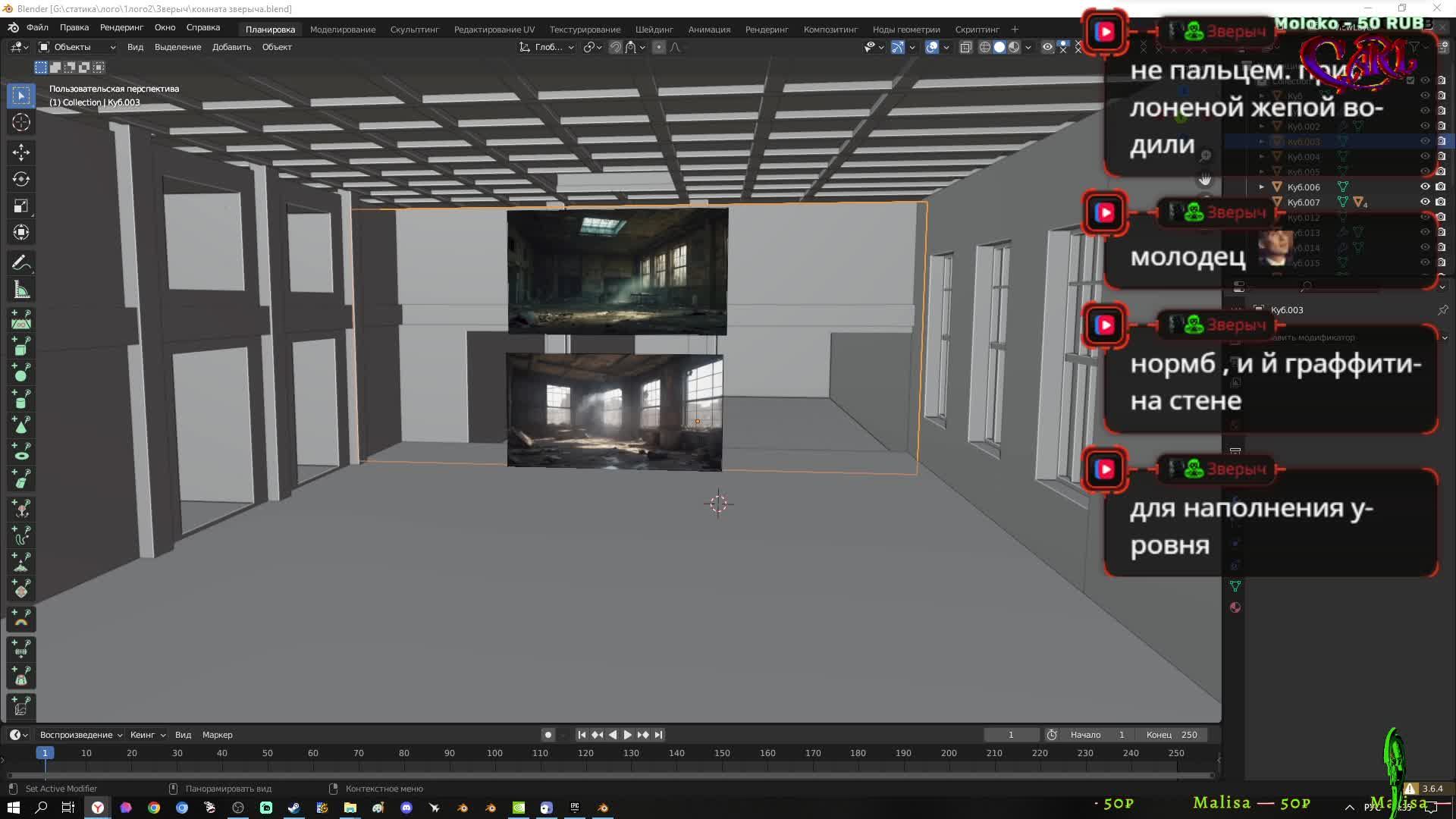Select the Move tool in toolbar
Screen dimensions: 1456x819
pyautogui.click(x=20, y=152)
